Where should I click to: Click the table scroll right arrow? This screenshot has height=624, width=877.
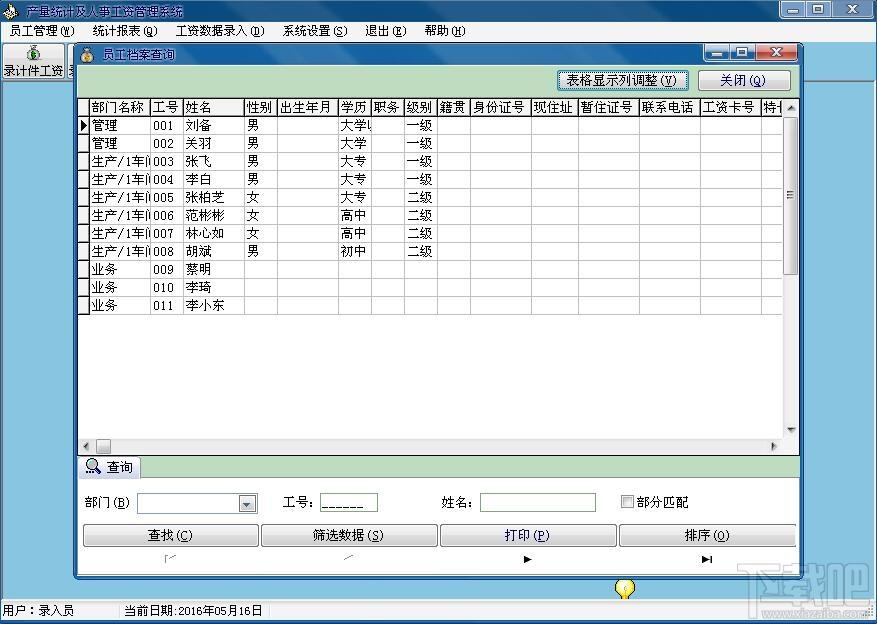pos(774,446)
